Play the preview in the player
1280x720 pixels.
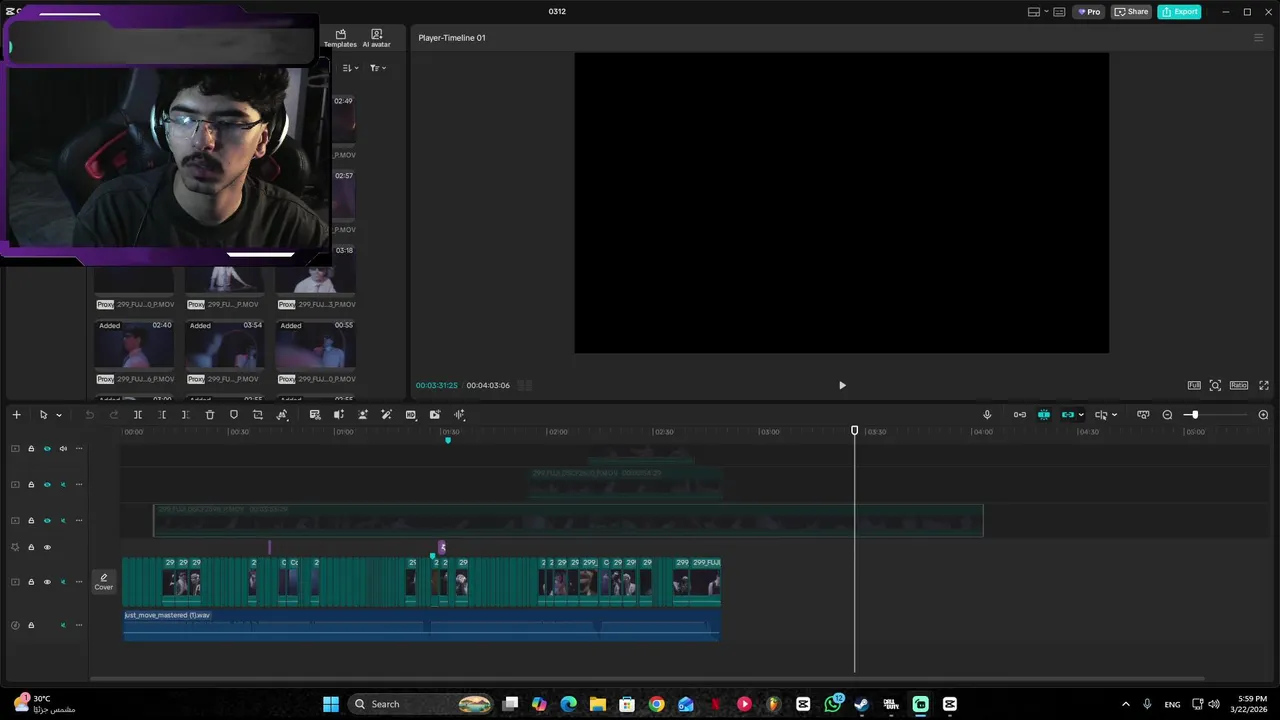(x=842, y=385)
